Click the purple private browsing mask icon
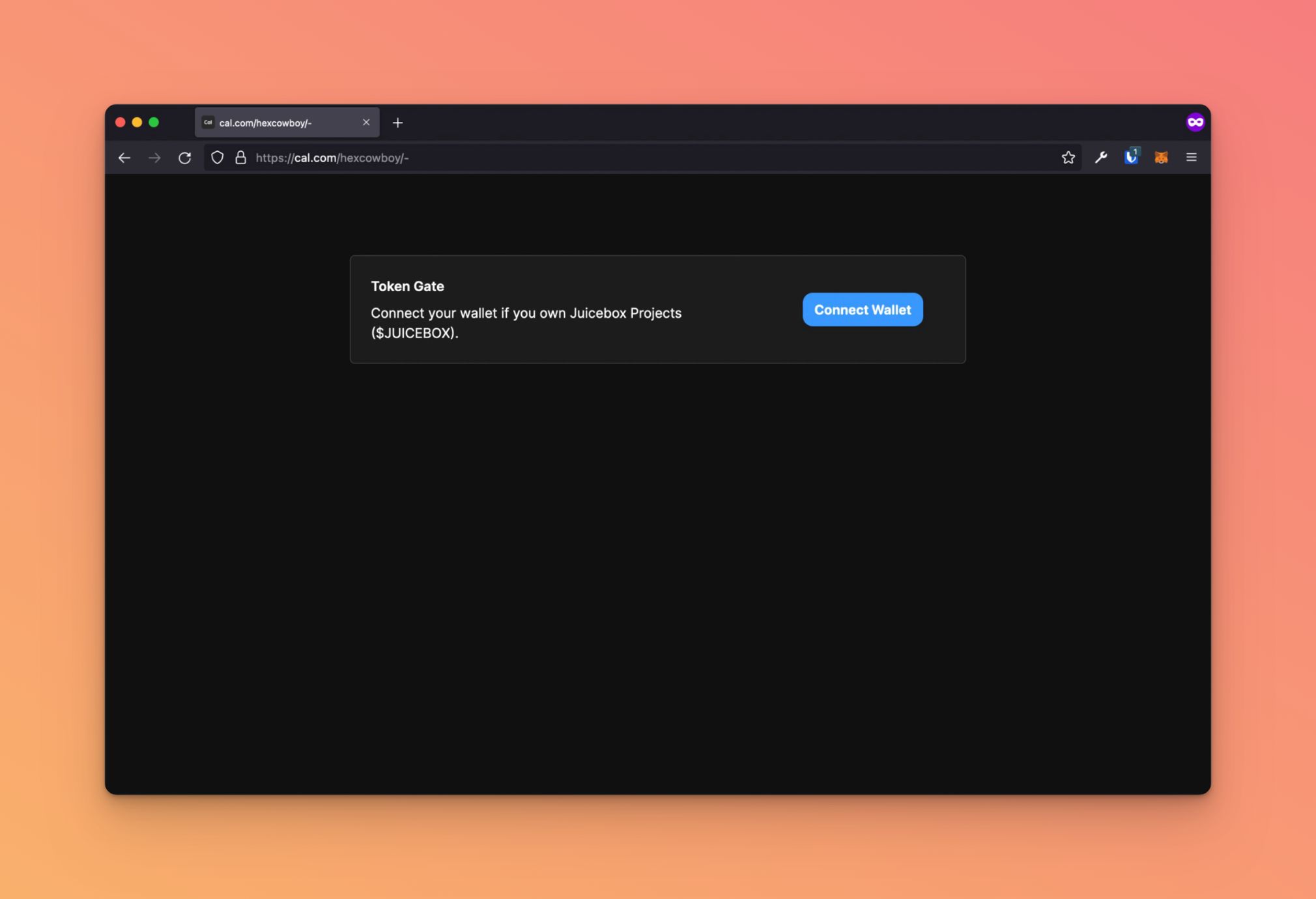 click(x=1195, y=122)
